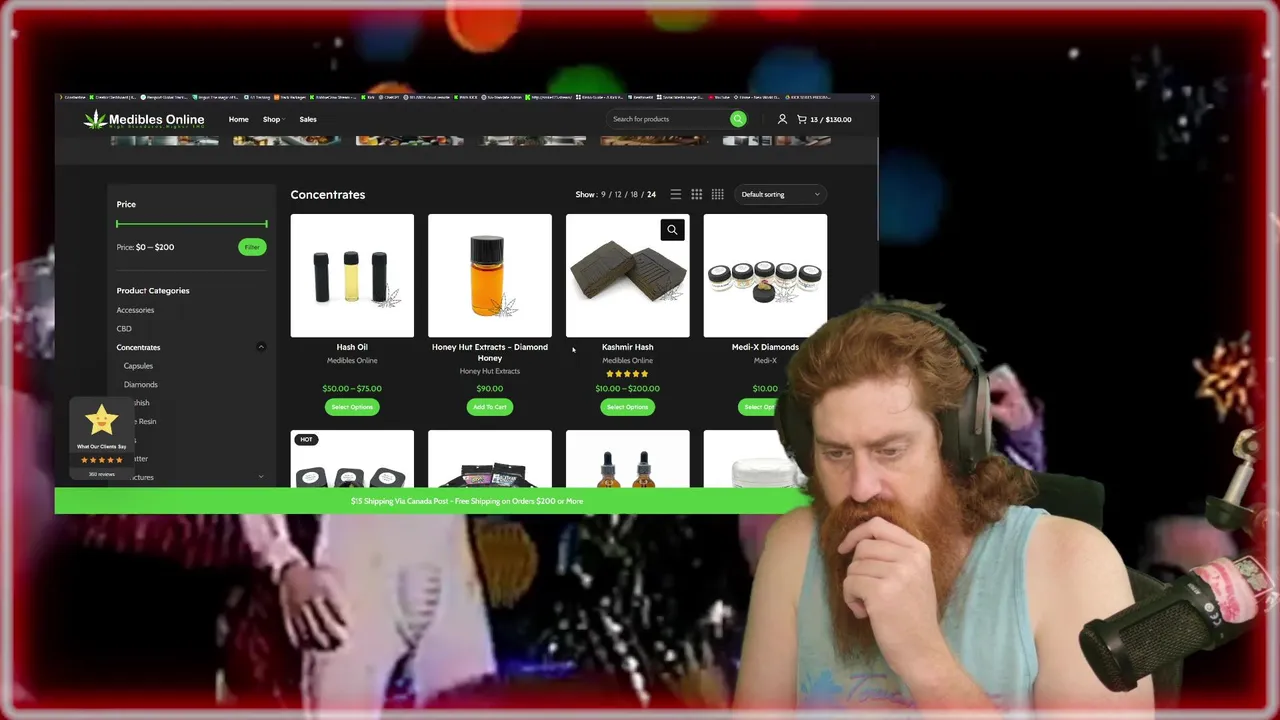Collapse the Concentrates category
The width and height of the screenshot is (1280, 720).
(261, 347)
